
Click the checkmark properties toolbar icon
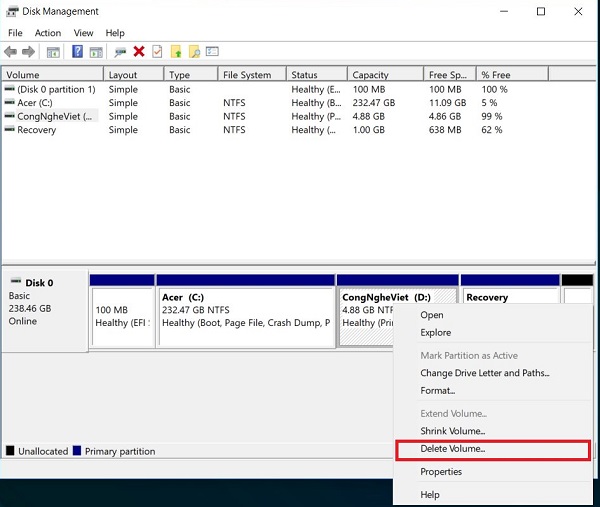tap(156, 52)
